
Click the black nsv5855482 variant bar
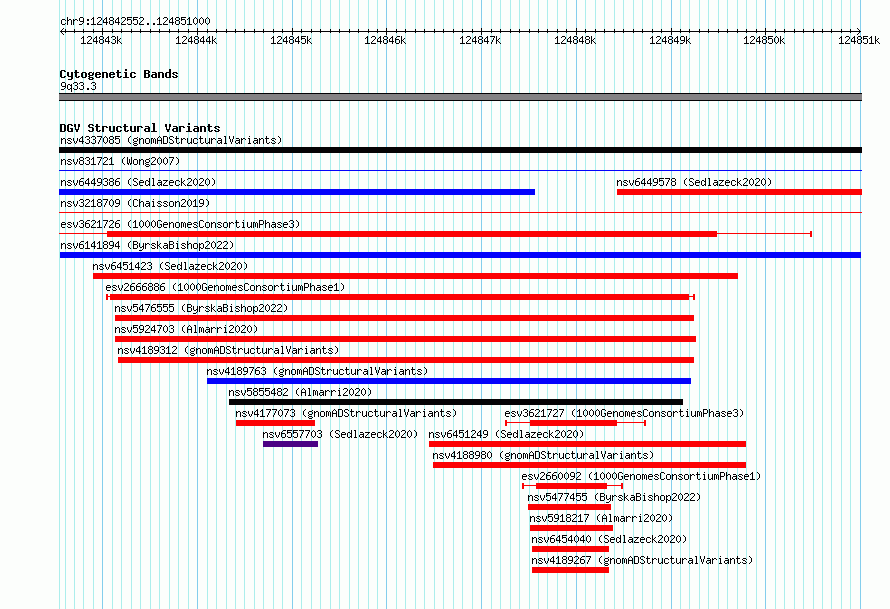point(456,402)
